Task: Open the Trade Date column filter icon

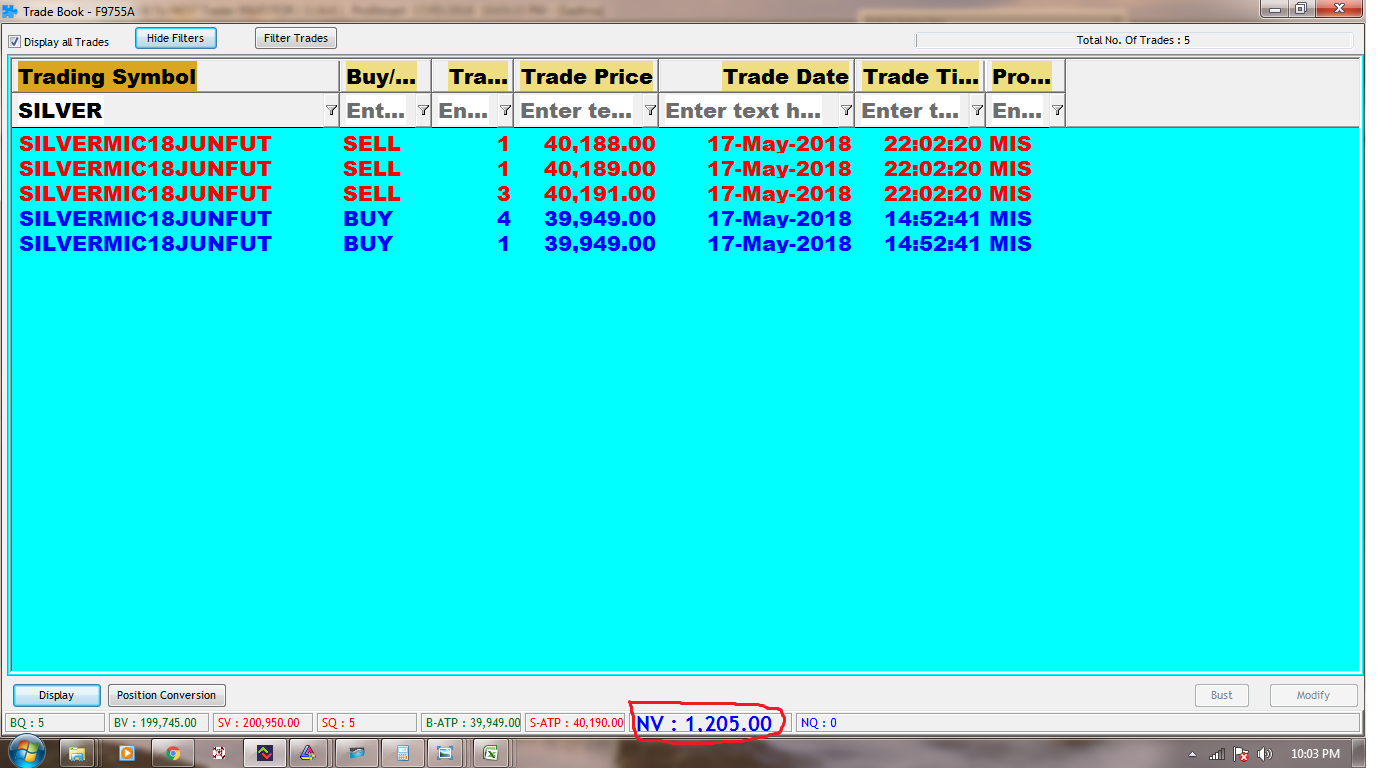Action: tap(846, 110)
